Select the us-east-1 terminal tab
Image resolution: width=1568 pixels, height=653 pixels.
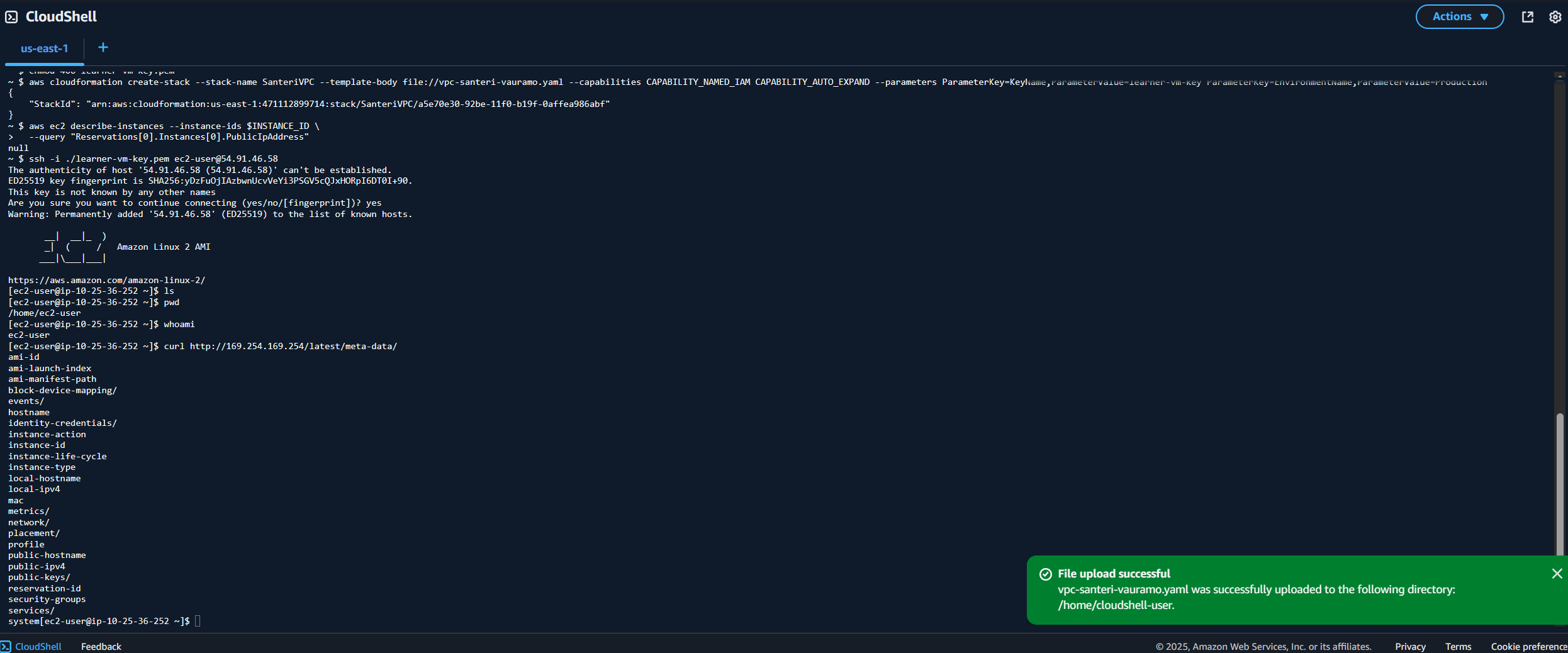click(44, 48)
